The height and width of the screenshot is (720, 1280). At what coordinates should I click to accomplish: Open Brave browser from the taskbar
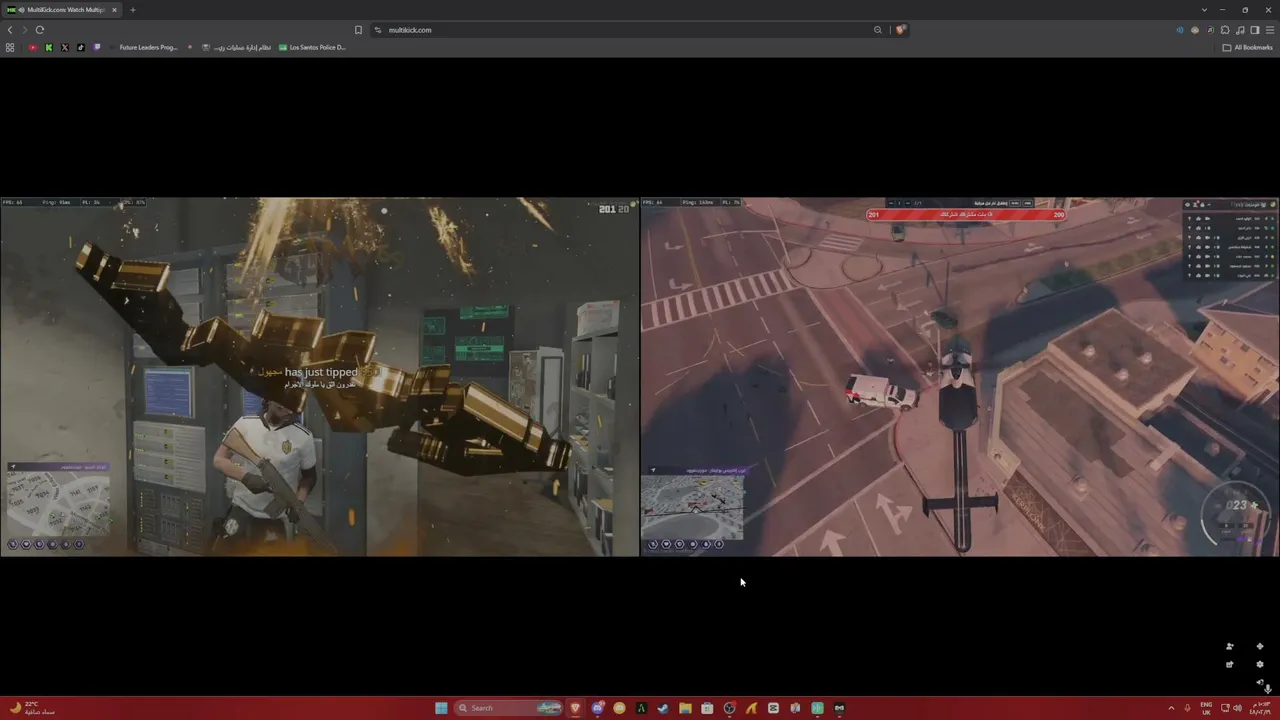pyautogui.click(x=575, y=708)
